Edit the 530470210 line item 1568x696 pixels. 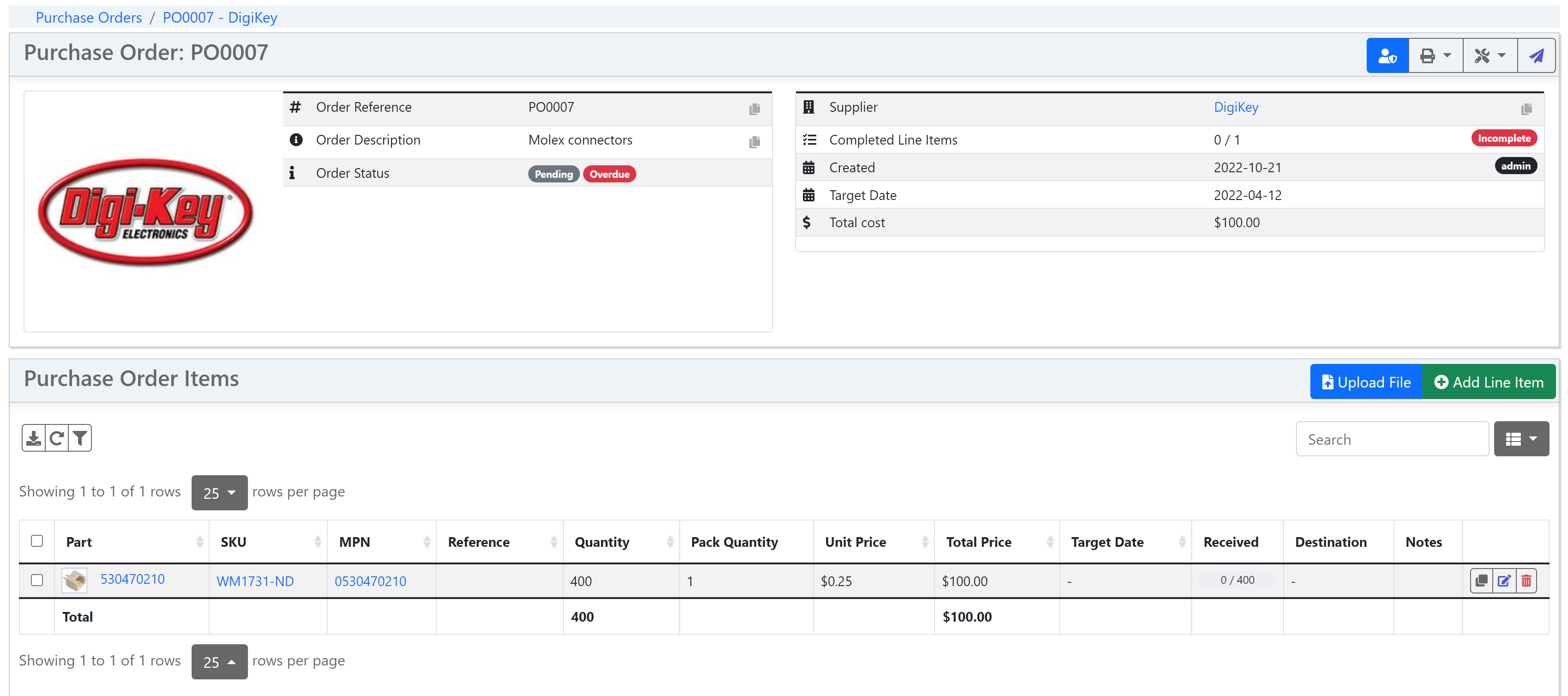(1503, 580)
